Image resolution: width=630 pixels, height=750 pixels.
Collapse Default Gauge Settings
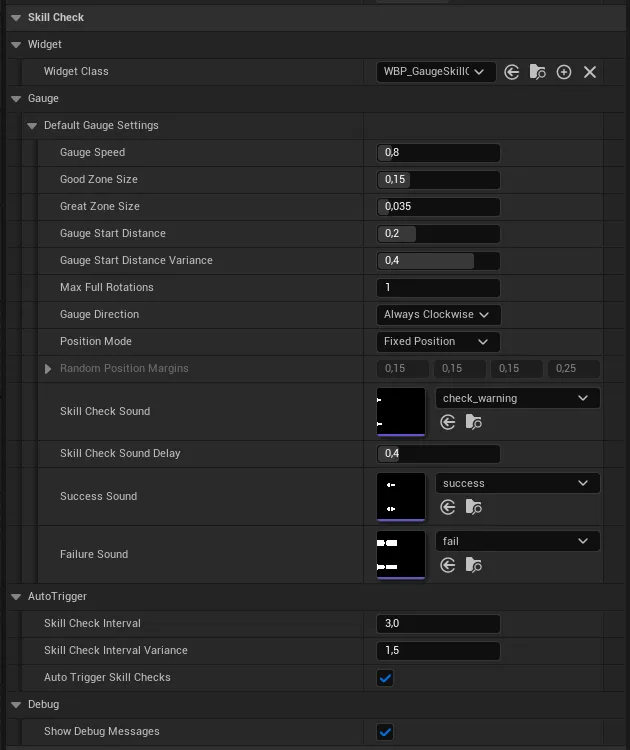(x=32, y=126)
